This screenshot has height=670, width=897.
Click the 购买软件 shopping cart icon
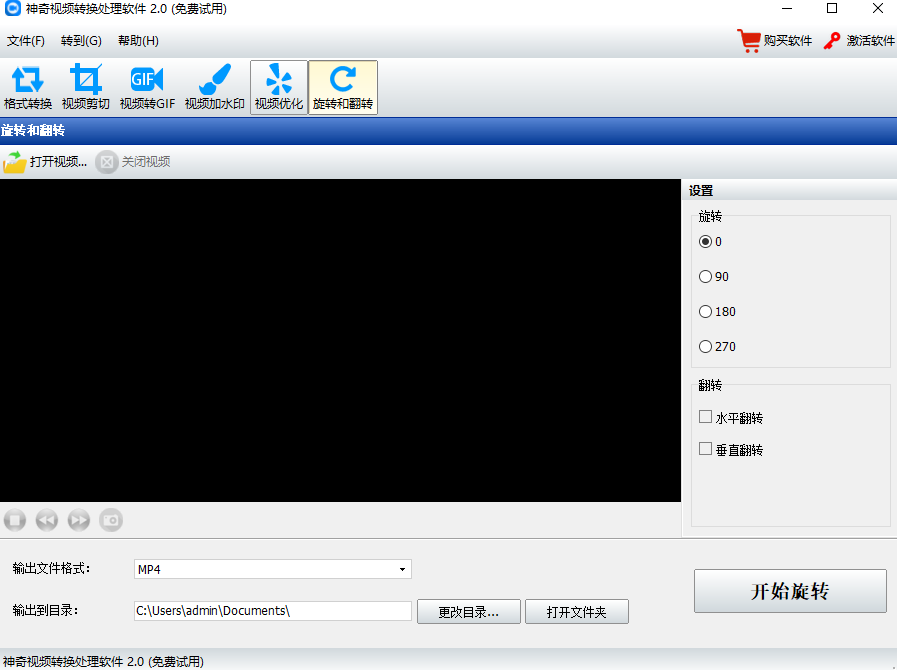click(x=748, y=41)
